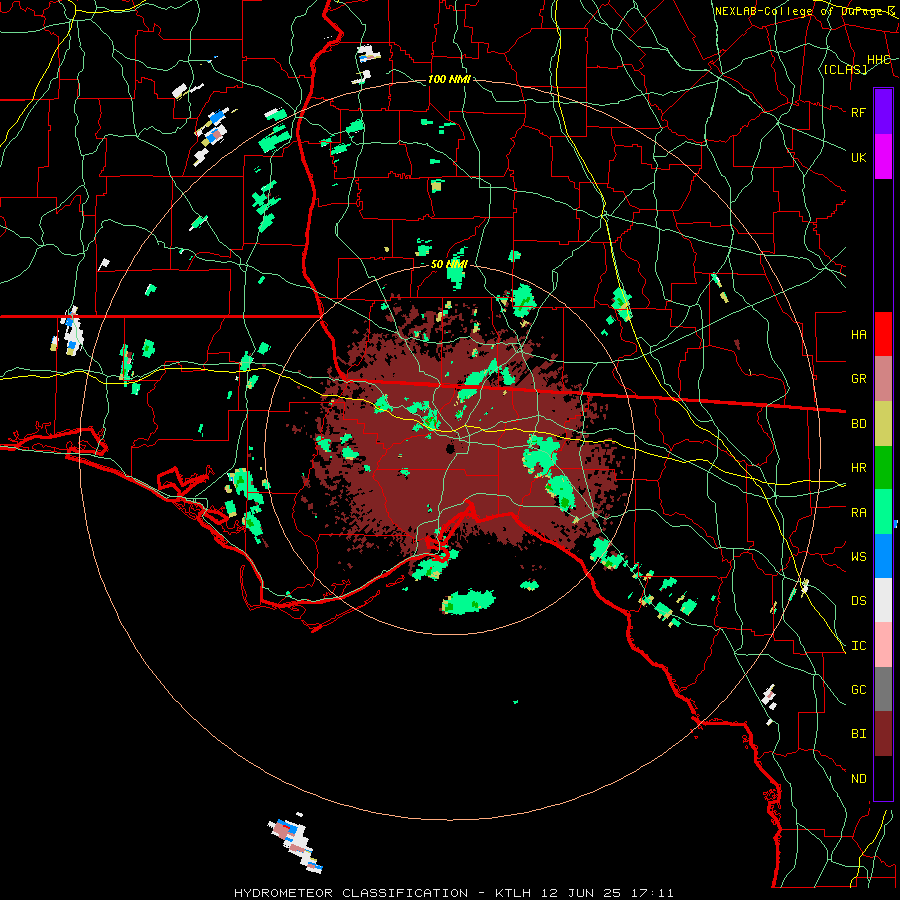Click the IC legend label
900x900 pixels.
click(858, 645)
